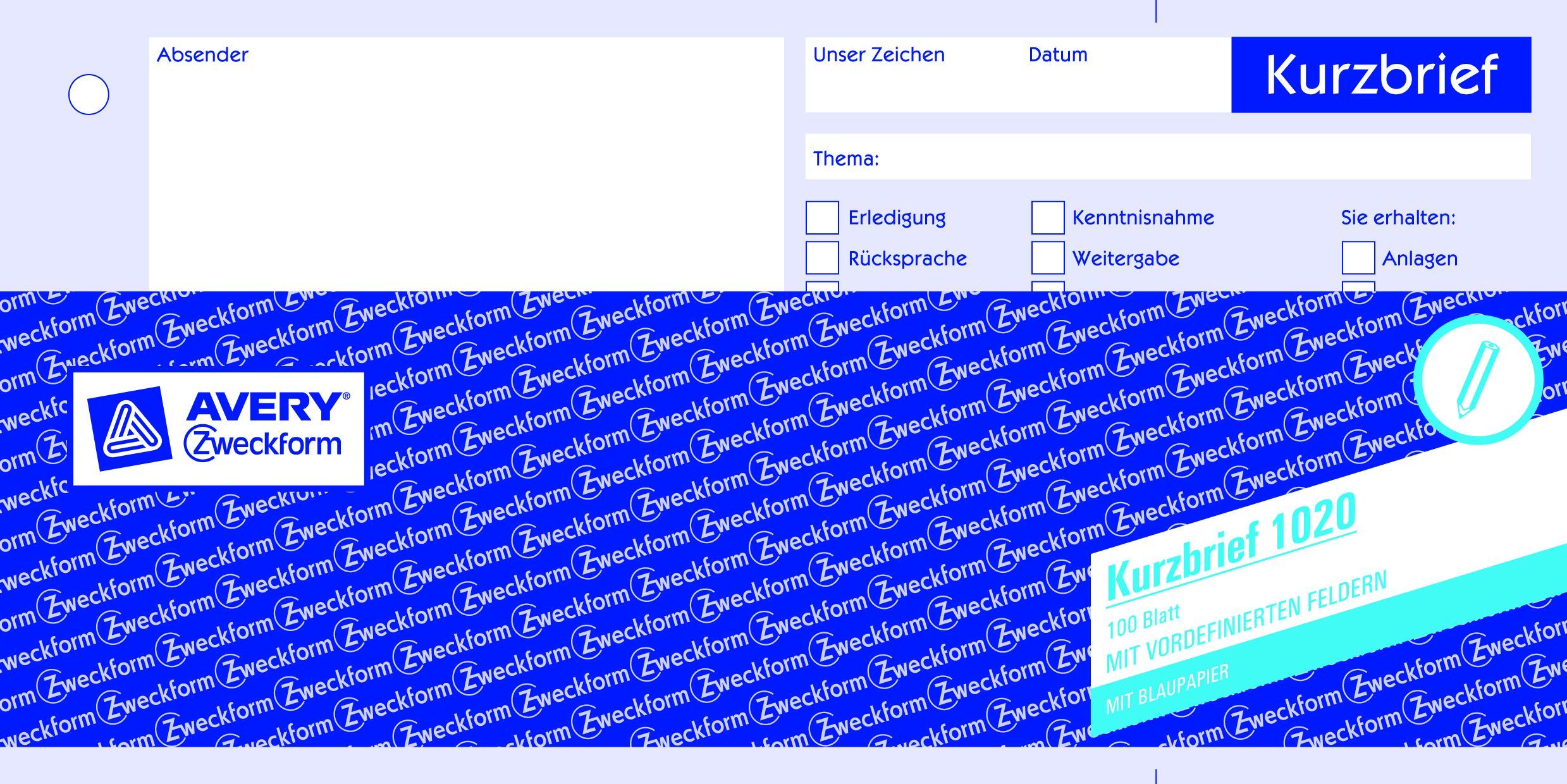This screenshot has height=784, width=1567.
Task: Click the "Kurzbrief 1020" product text
Action: click(1232, 548)
